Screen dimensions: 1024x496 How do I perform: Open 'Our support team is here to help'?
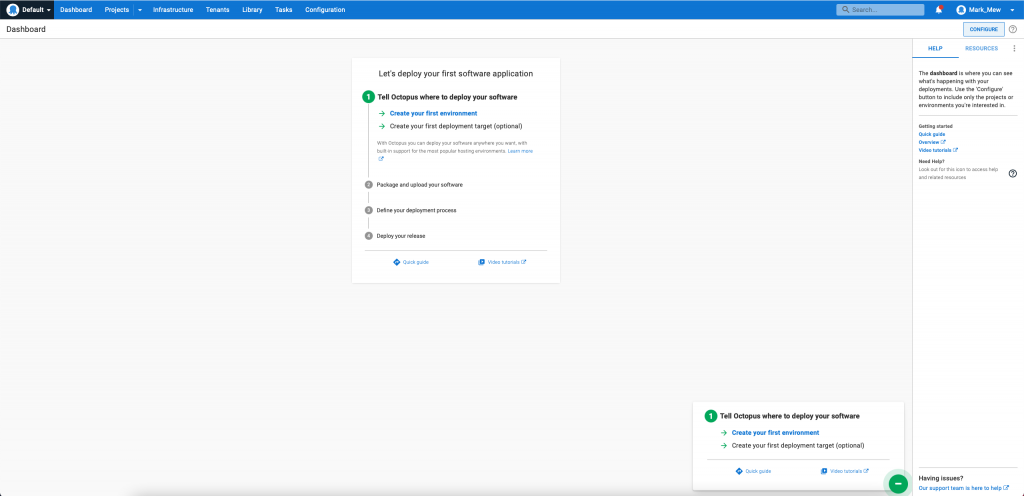tap(963, 488)
